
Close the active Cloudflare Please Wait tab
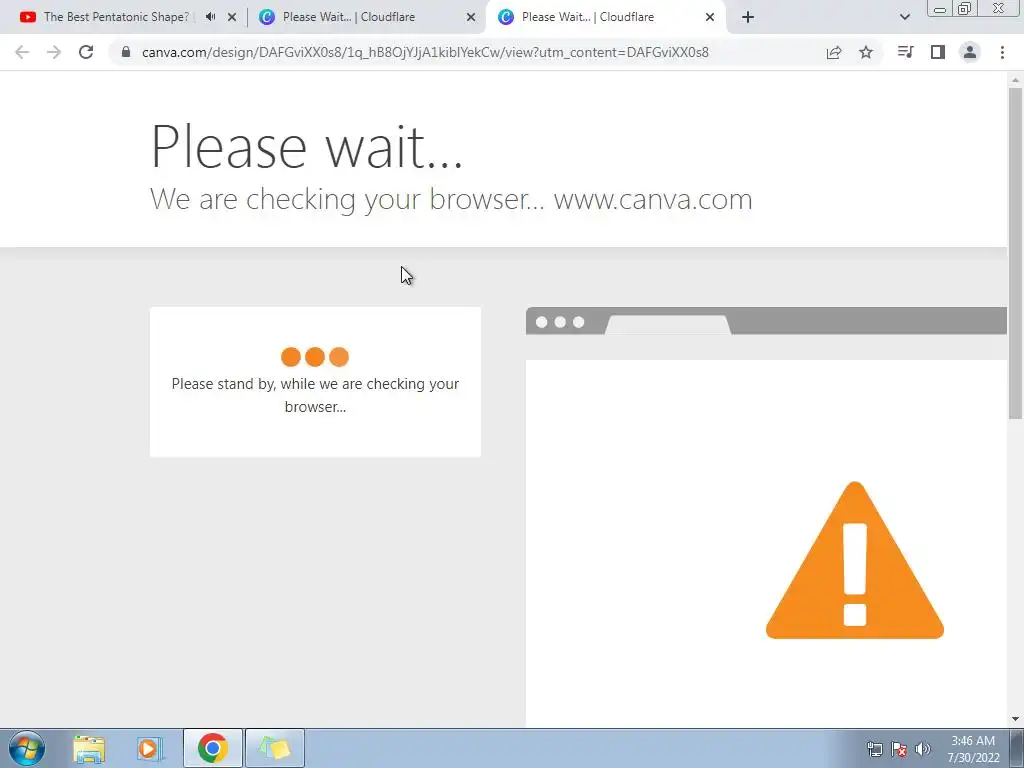[x=710, y=17]
